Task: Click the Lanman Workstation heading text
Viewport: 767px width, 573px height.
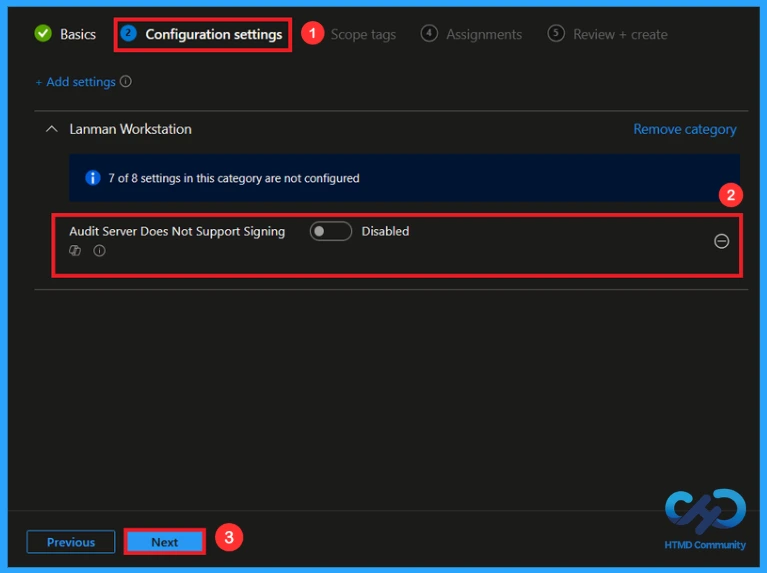Action: tap(130, 129)
